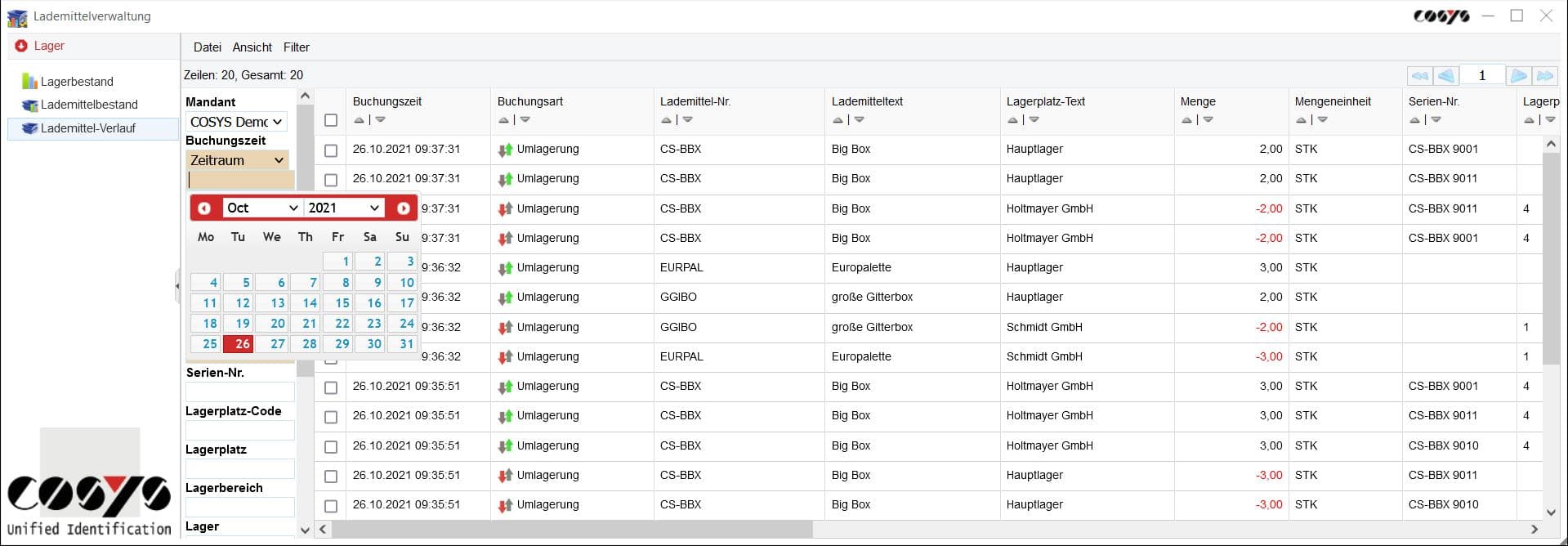
Task: Sort Menge column descending
Action: point(1208,120)
